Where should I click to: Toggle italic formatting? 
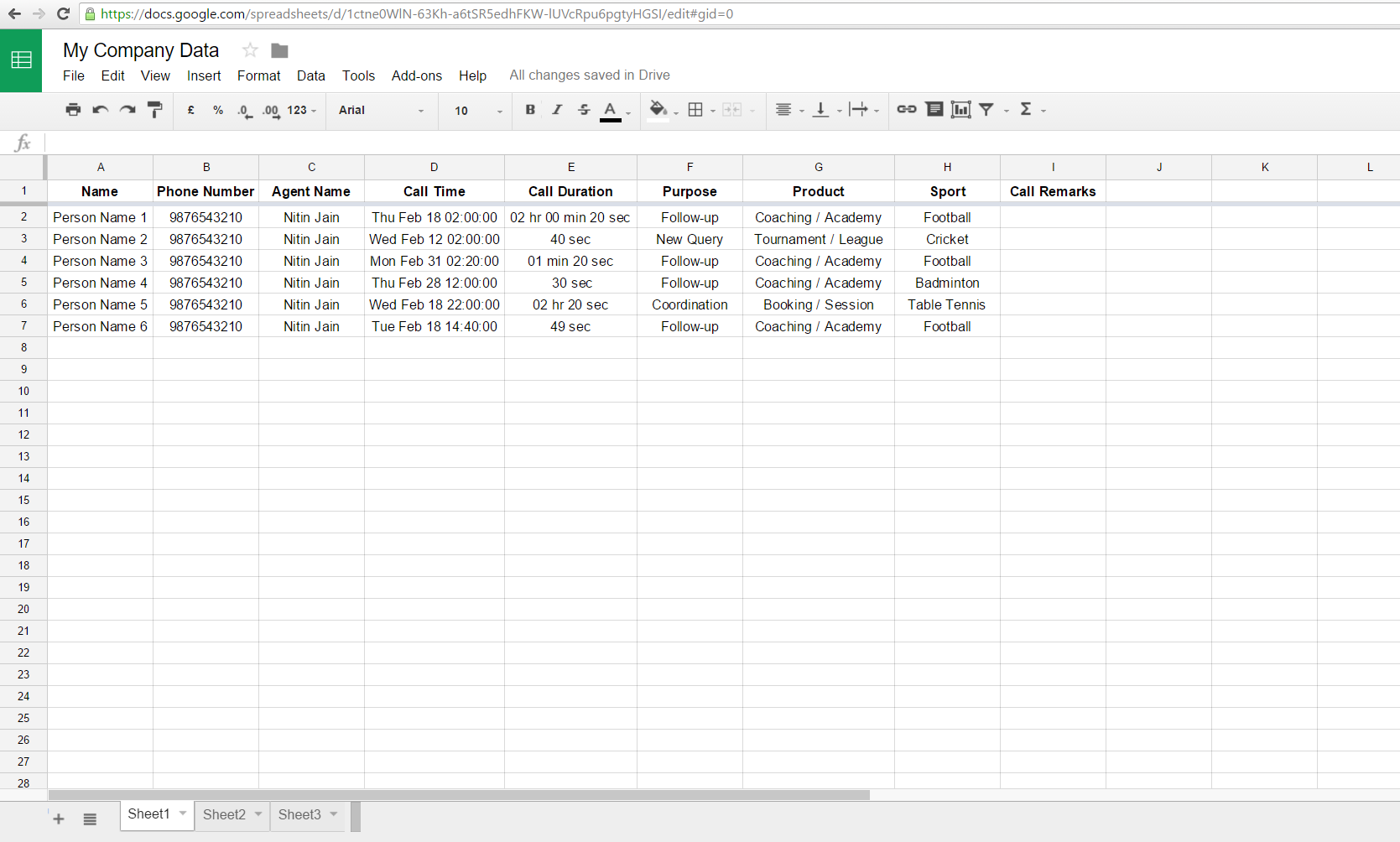557,110
